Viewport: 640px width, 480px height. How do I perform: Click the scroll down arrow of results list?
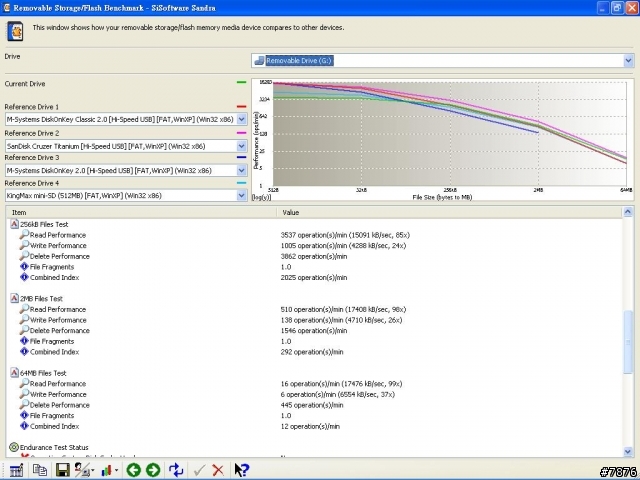pos(628,451)
